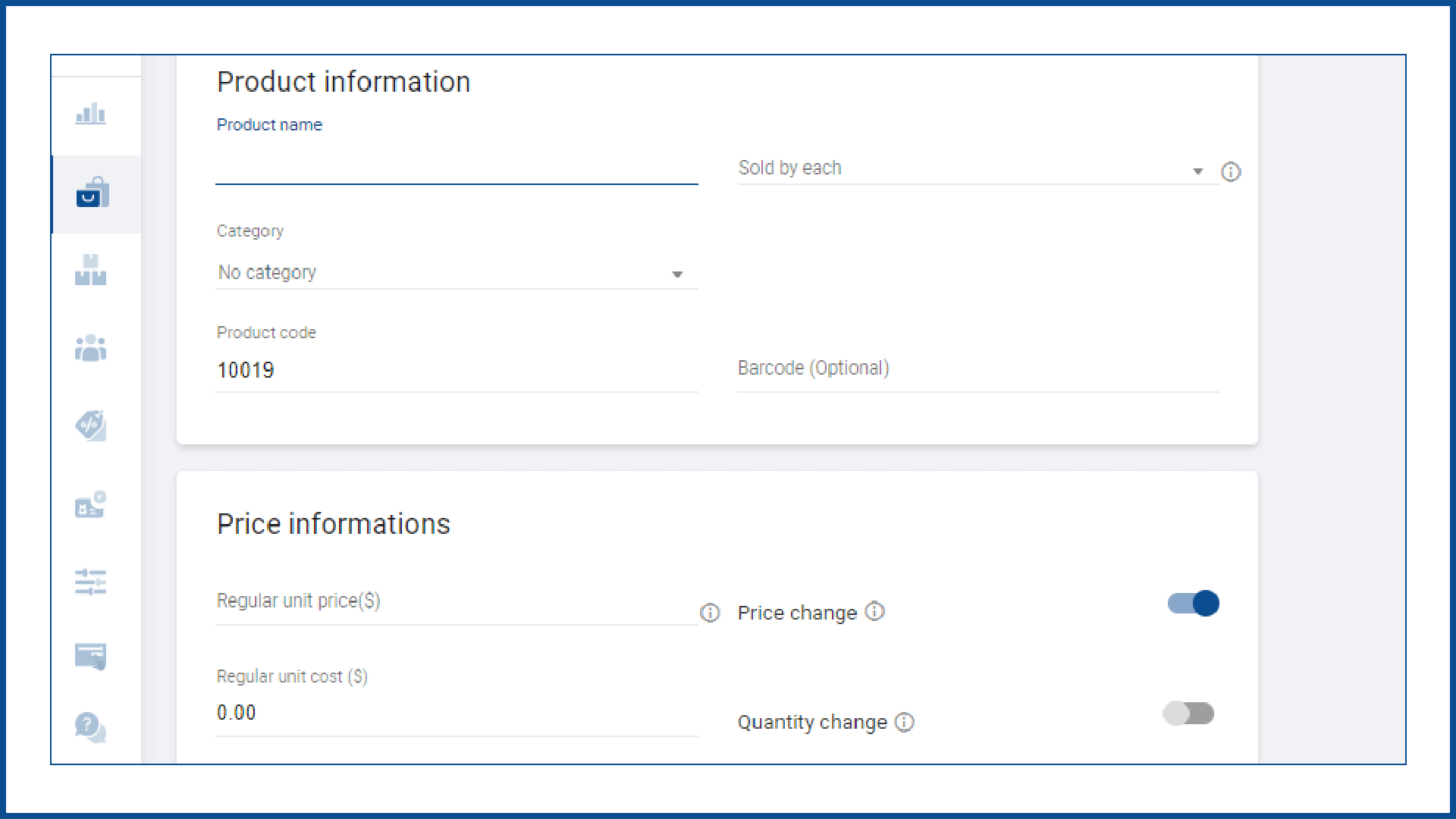1456x819 pixels.
Task: Click the Product name input field
Action: 455,168
